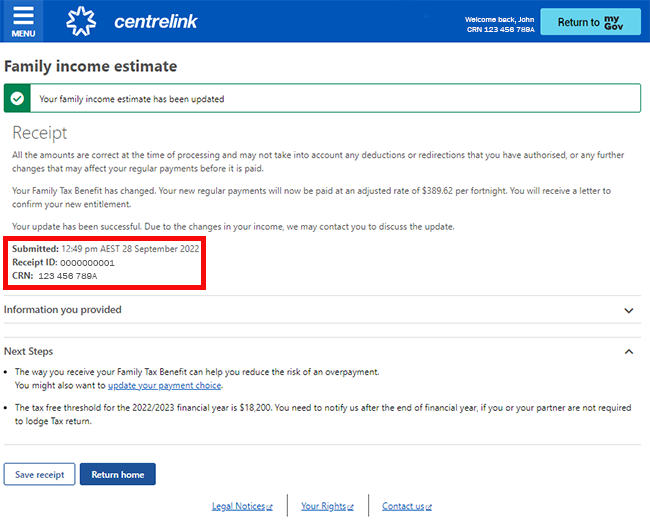Click the Centrelink star logo
The image size is (650, 527).
(81, 21)
